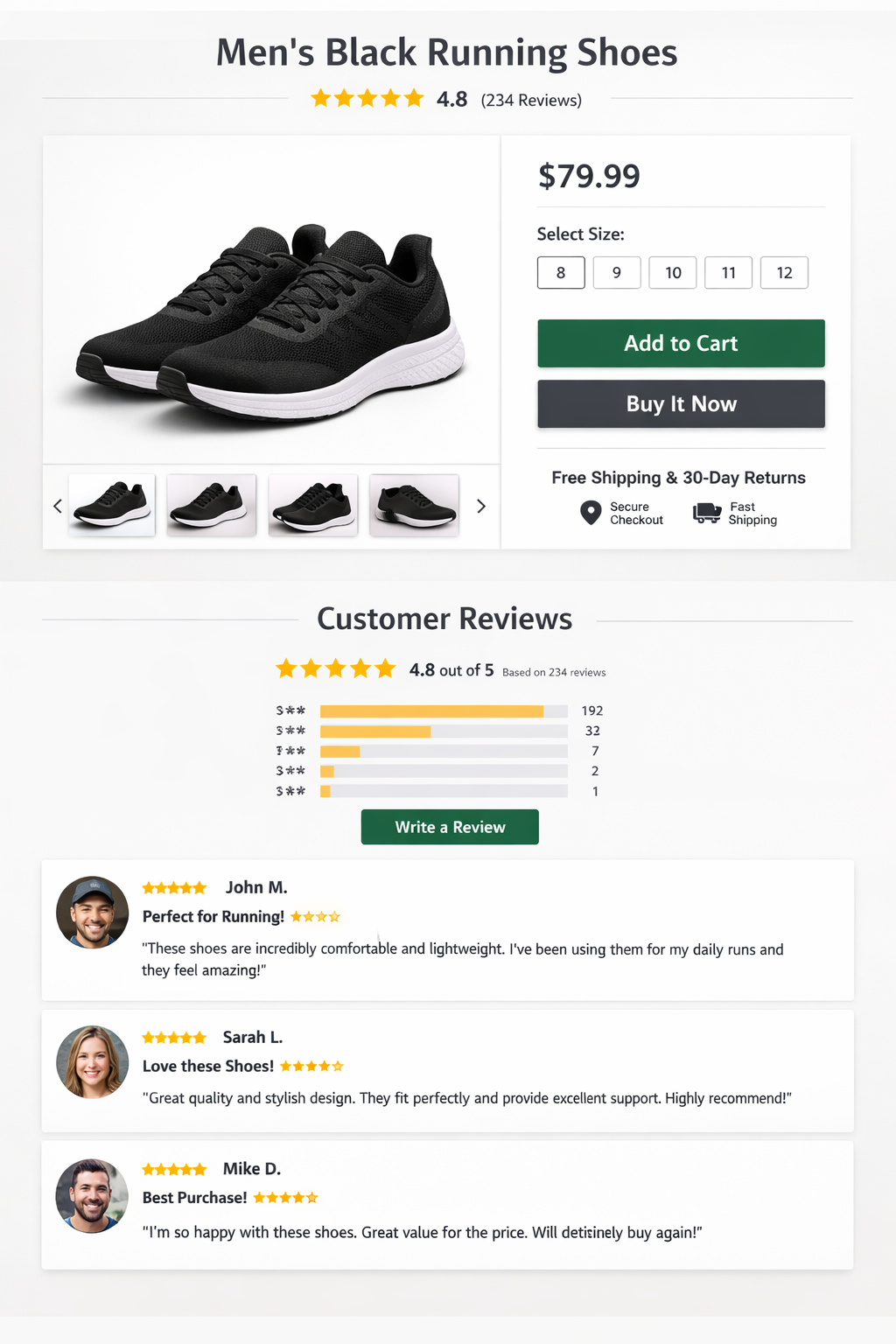Click the Add to Cart button
Viewport: 896px width, 1344px height.
coord(680,343)
